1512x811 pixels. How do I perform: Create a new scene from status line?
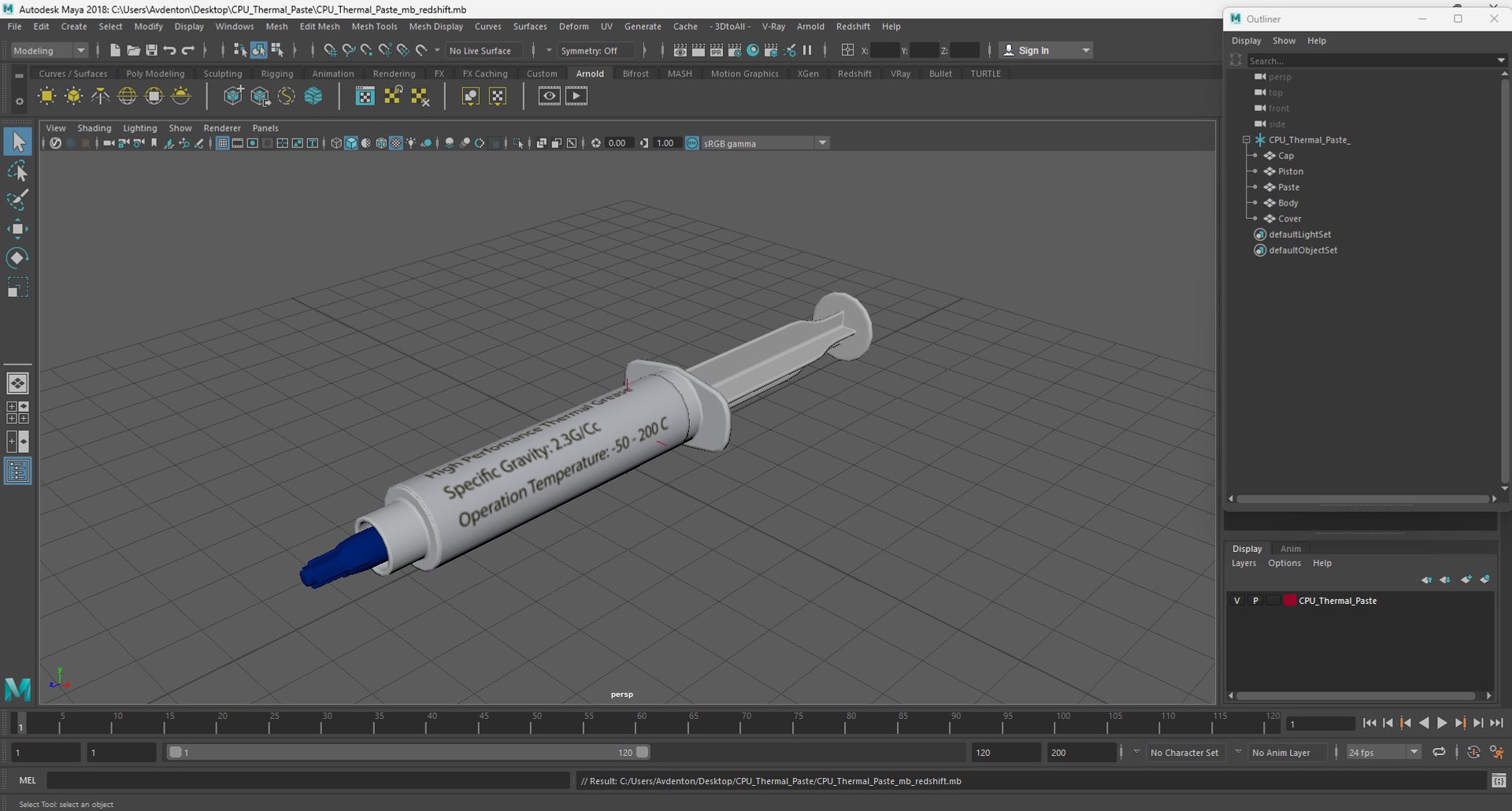pyautogui.click(x=115, y=50)
